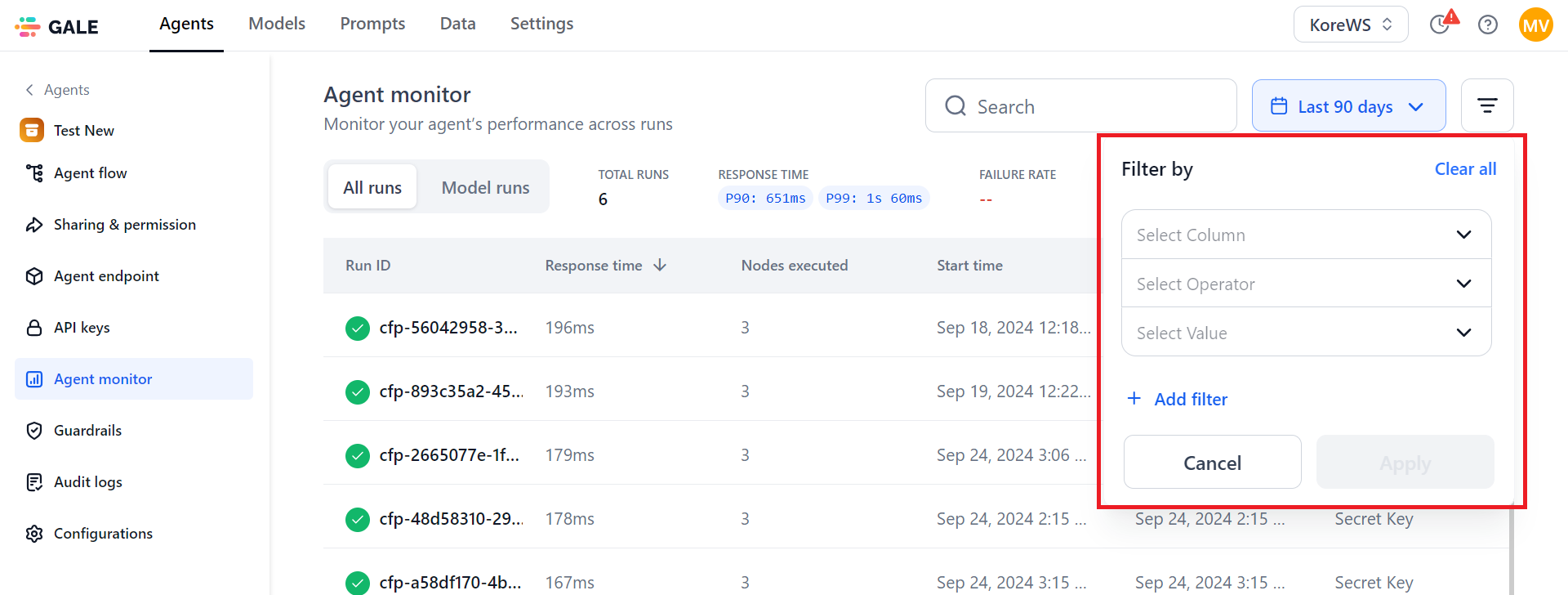Open the Last 90 days date dropdown
This screenshot has height=595, width=1568.
tap(1348, 106)
